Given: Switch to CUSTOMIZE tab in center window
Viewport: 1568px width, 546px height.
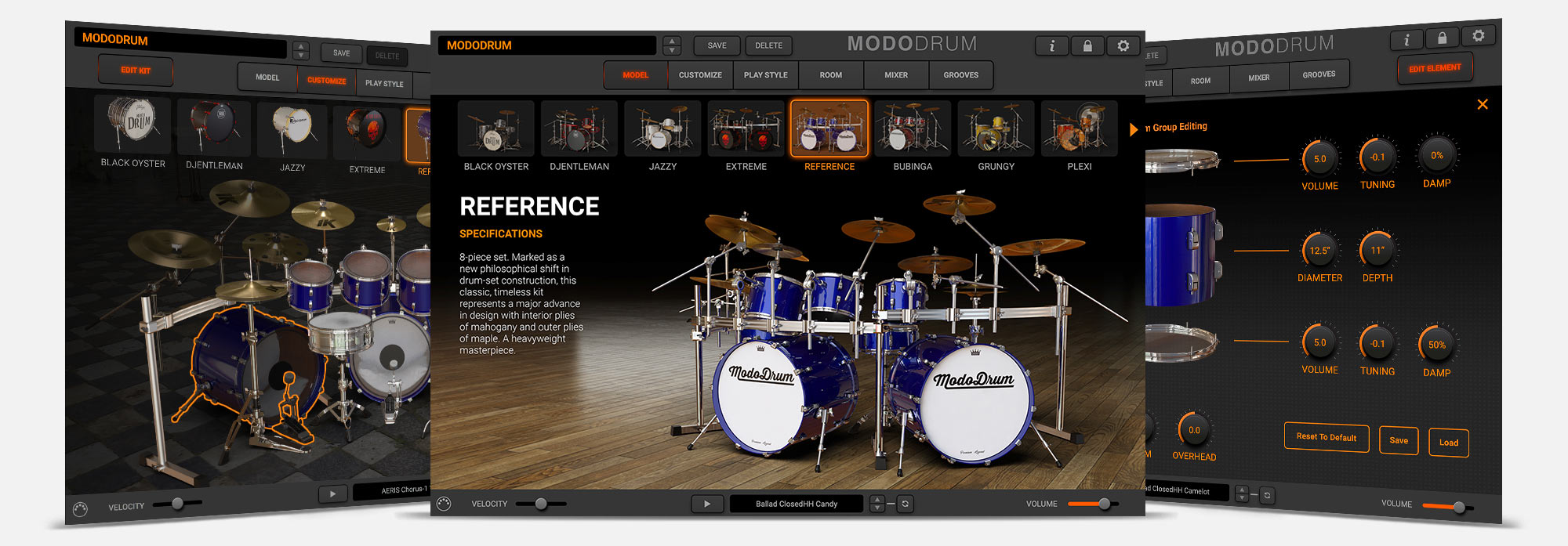Looking at the screenshot, I should click(700, 75).
